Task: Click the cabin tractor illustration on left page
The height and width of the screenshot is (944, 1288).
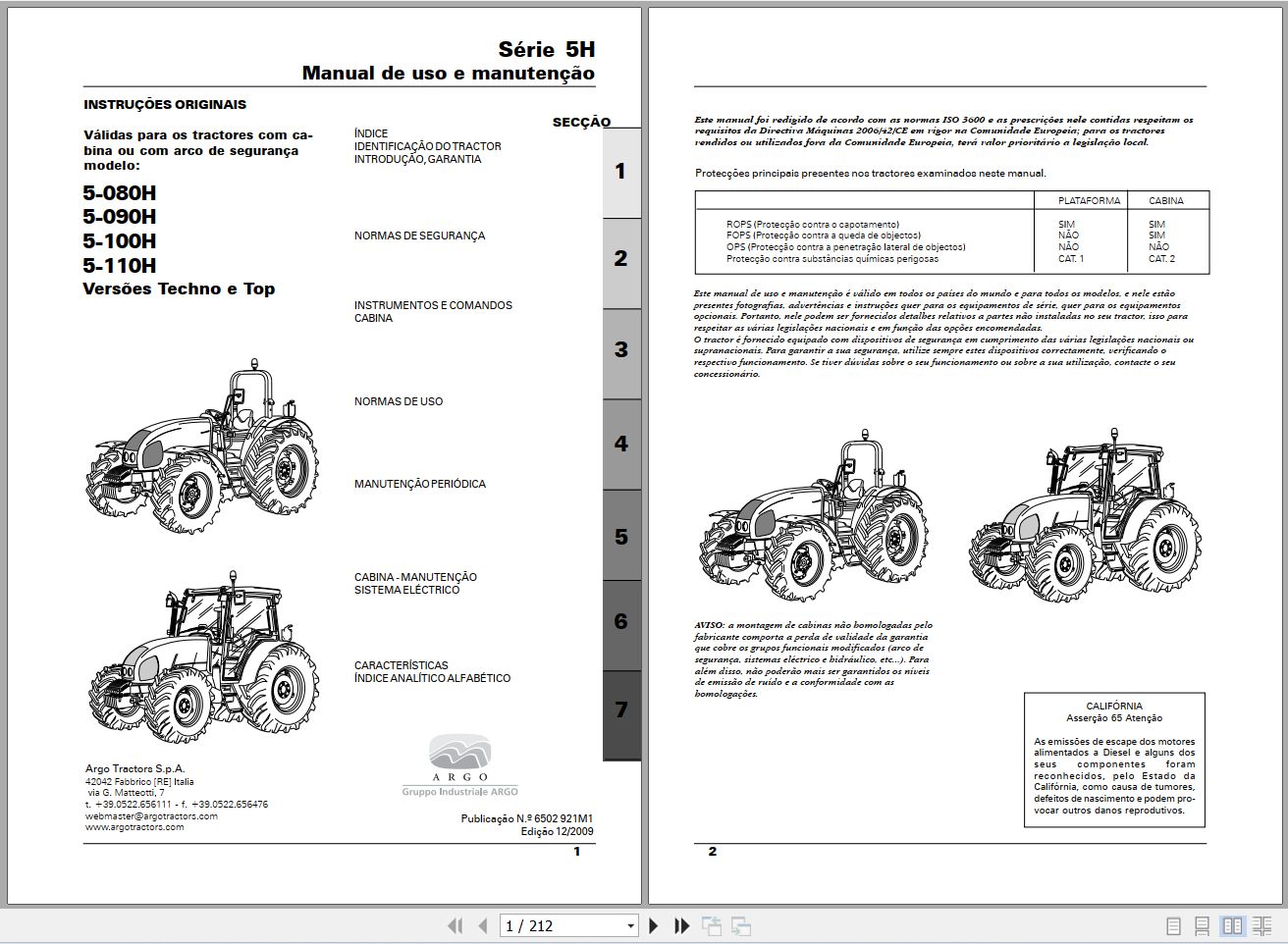Action: 203,646
